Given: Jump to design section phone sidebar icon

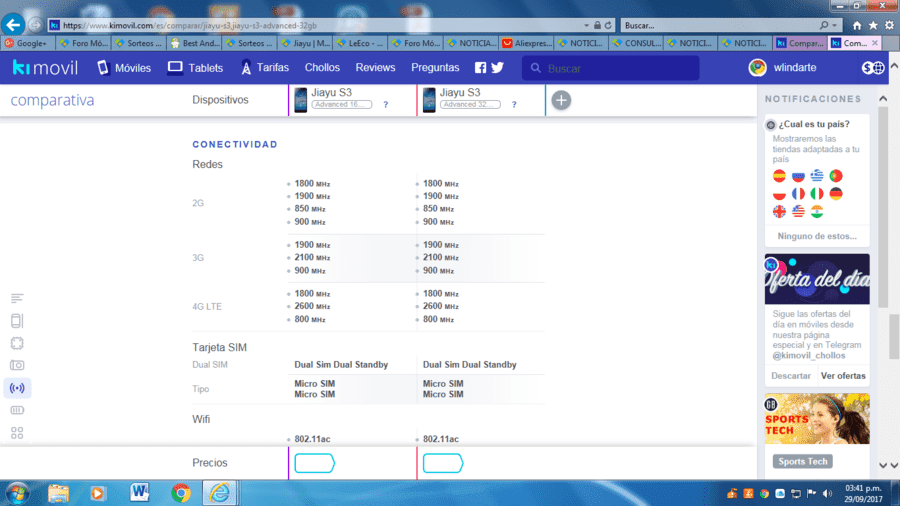Looking at the screenshot, I should [17, 321].
